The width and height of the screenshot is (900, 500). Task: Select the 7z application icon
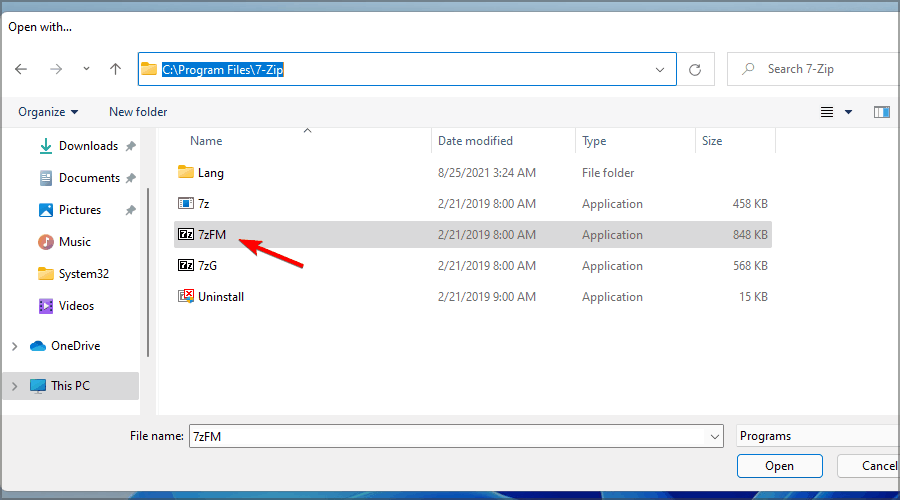click(186, 204)
